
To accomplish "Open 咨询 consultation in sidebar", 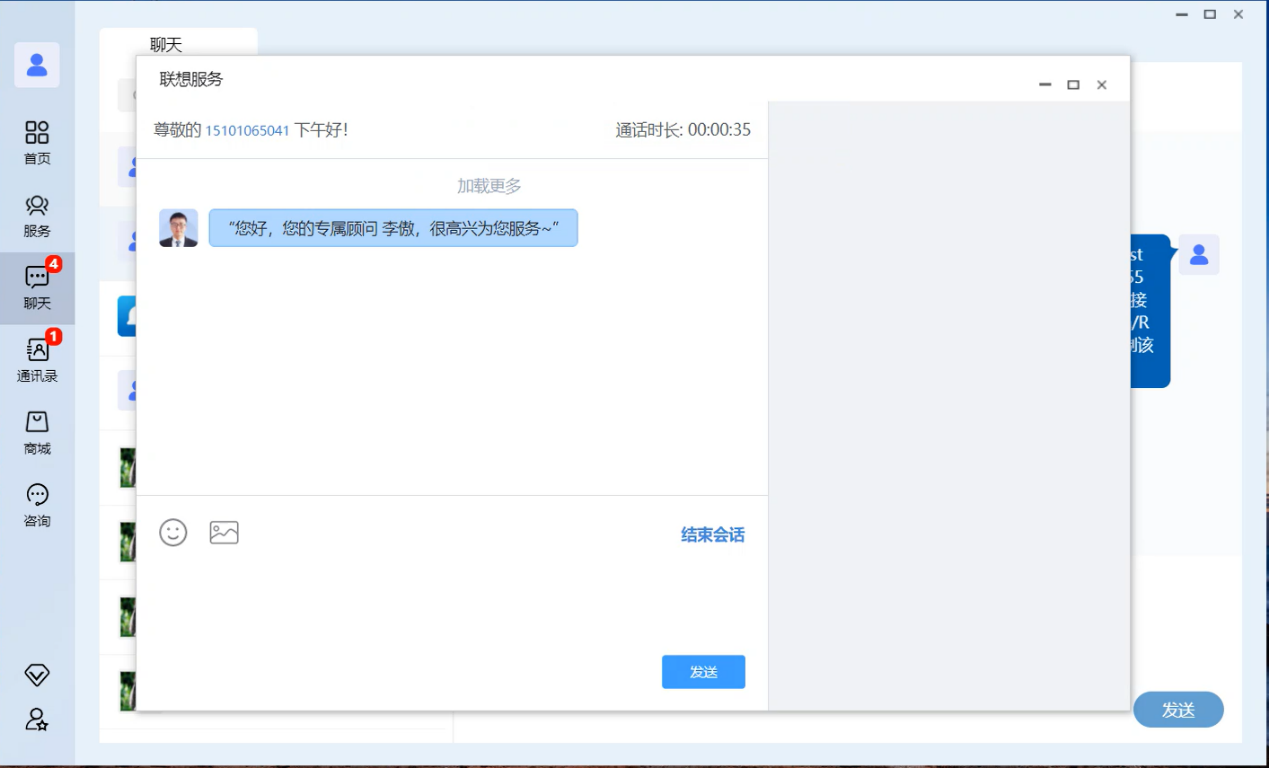I will tap(37, 506).
